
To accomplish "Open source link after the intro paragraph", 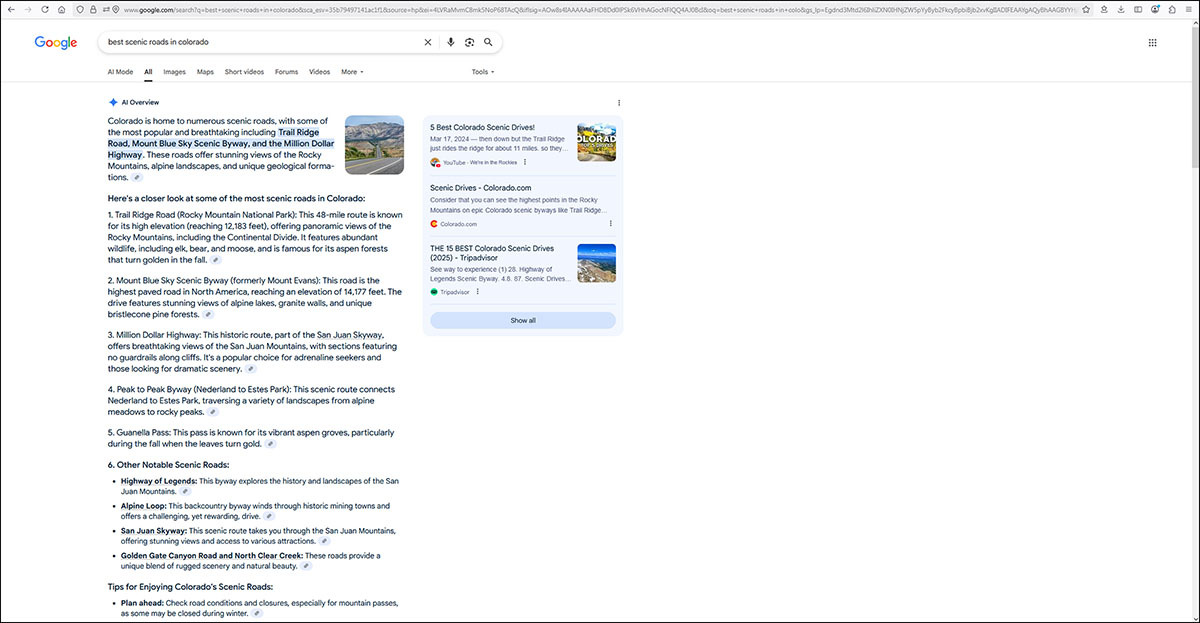I will (x=137, y=178).
